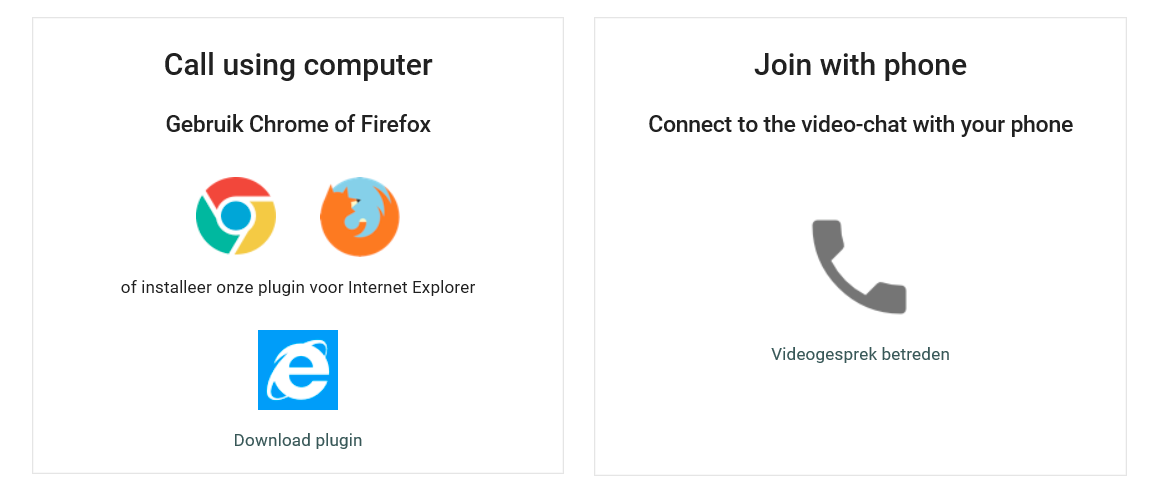Click 'Connect to the video-chat with your phone' text
The width and height of the screenshot is (1155, 484).
coord(860,125)
